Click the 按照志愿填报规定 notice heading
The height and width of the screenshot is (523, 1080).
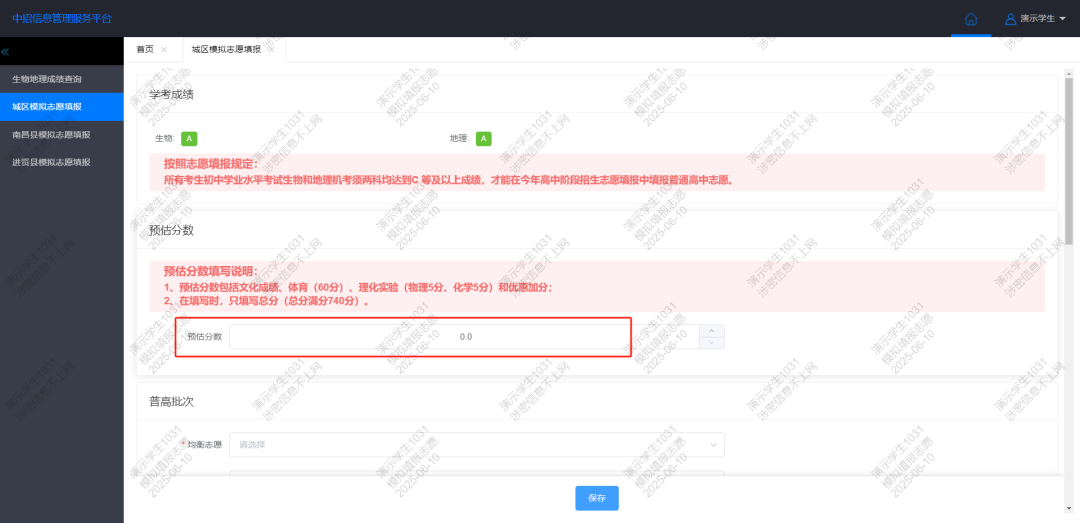pyautogui.click(x=210, y=164)
